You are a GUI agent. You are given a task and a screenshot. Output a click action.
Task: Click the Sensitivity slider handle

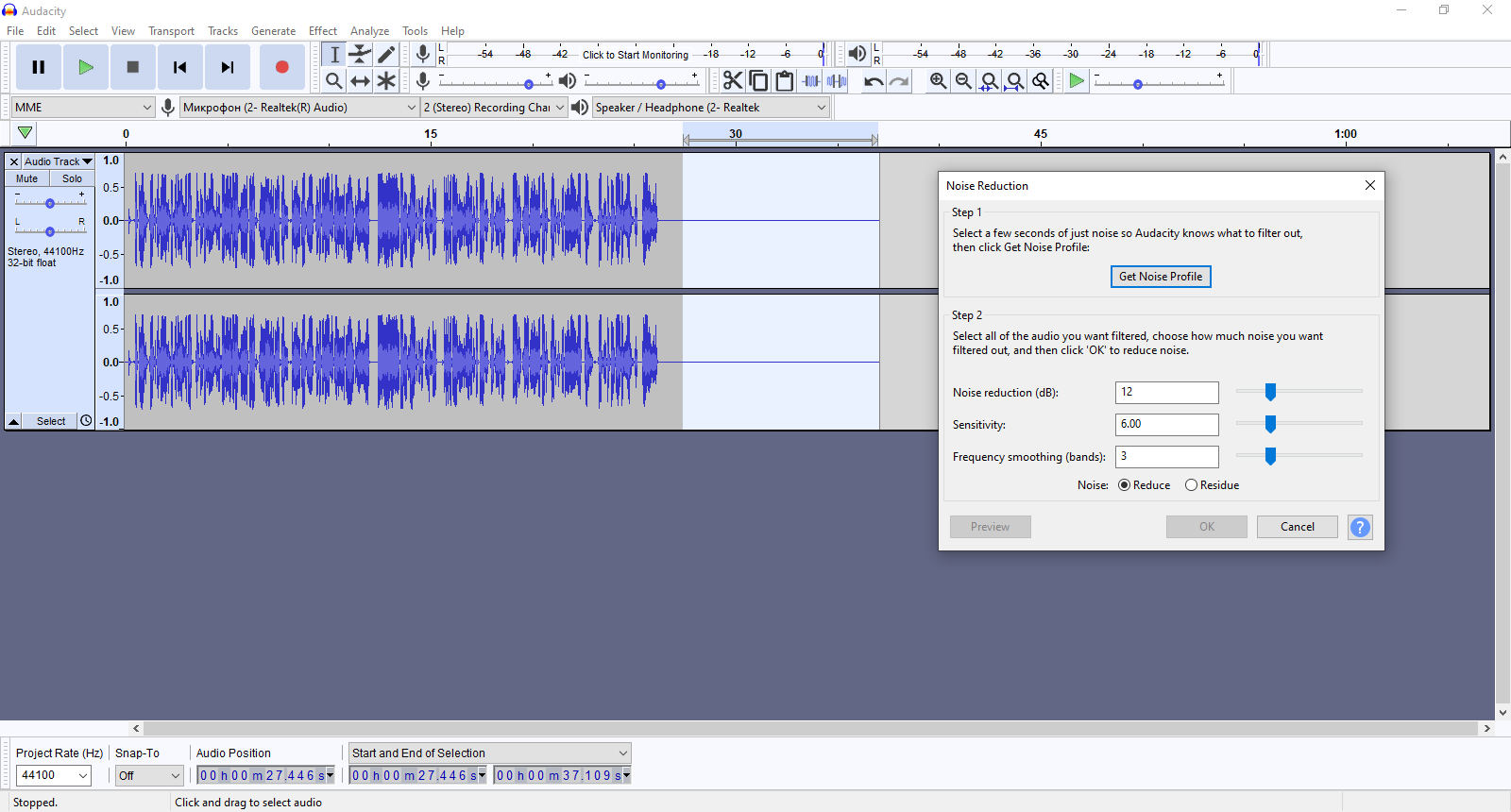[x=1270, y=424]
